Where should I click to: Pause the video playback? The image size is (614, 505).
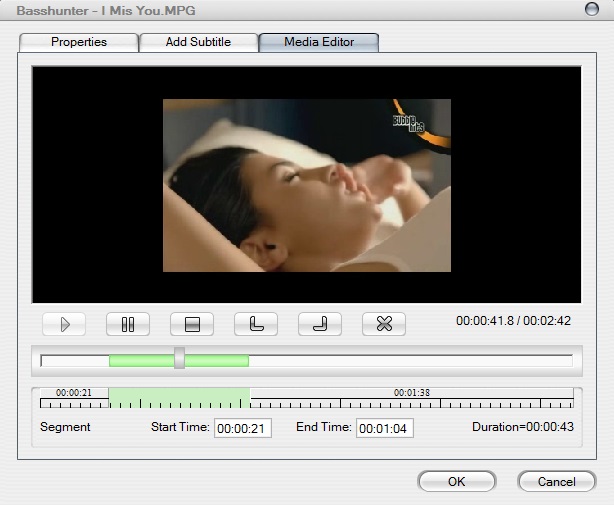[x=128, y=324]
